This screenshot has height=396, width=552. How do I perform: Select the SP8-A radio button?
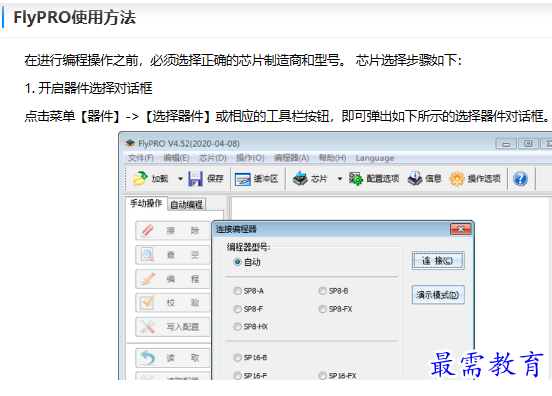click(237, 291)
